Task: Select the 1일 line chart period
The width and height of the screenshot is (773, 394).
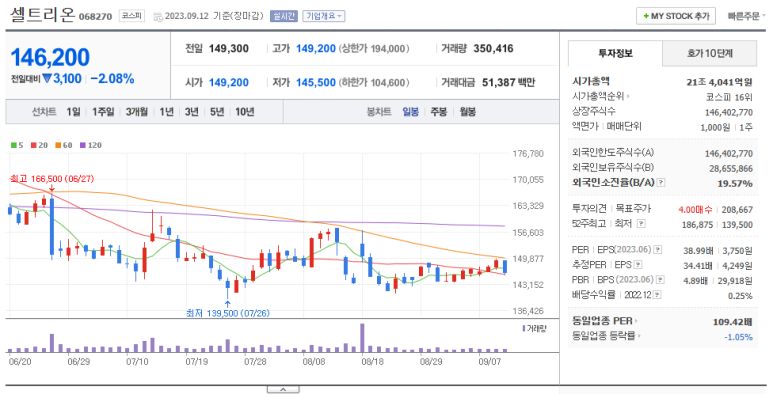Action: pyautogui.click(x=73, y=112)
